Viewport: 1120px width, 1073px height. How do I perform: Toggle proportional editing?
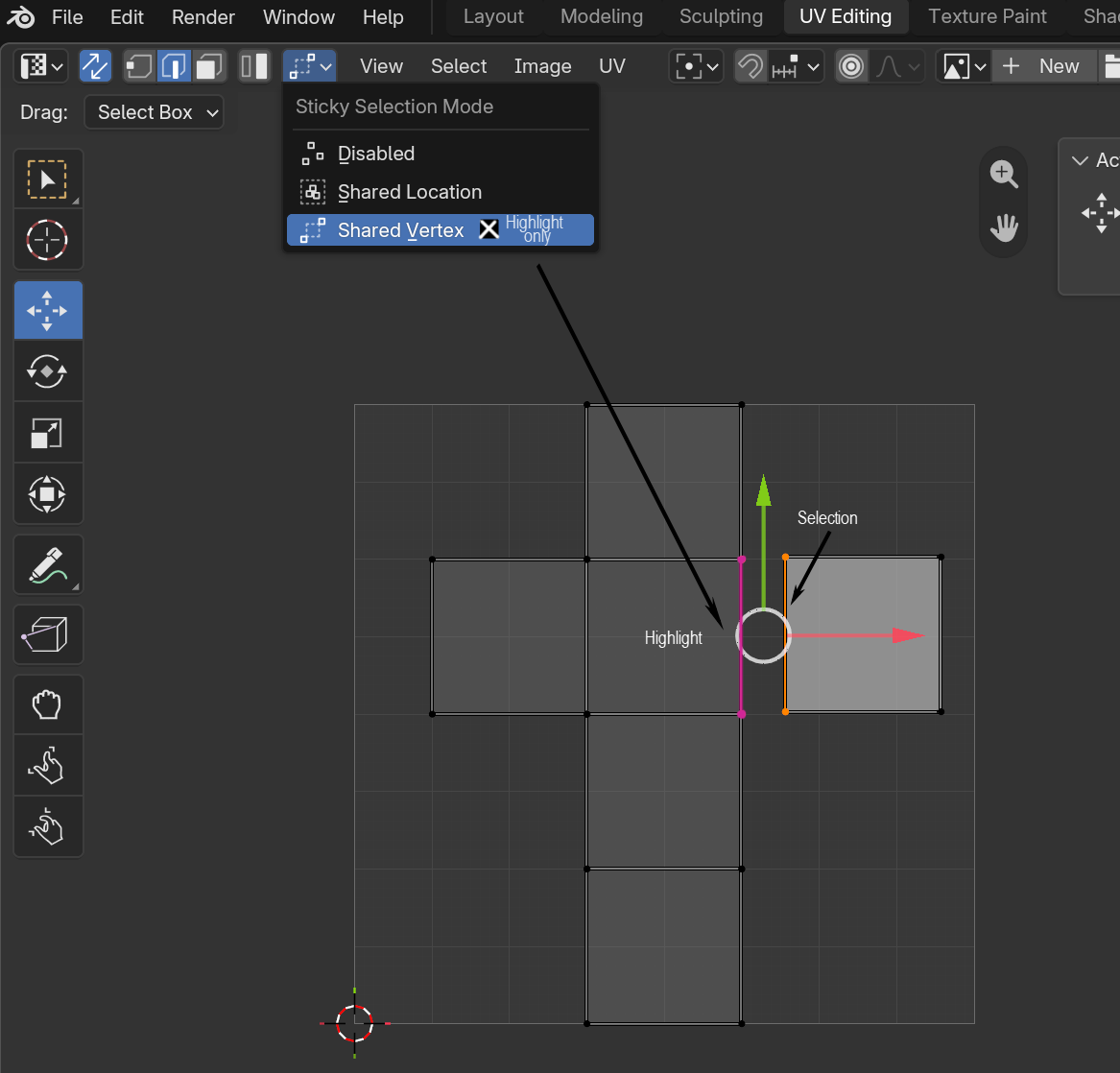point(851,66)
